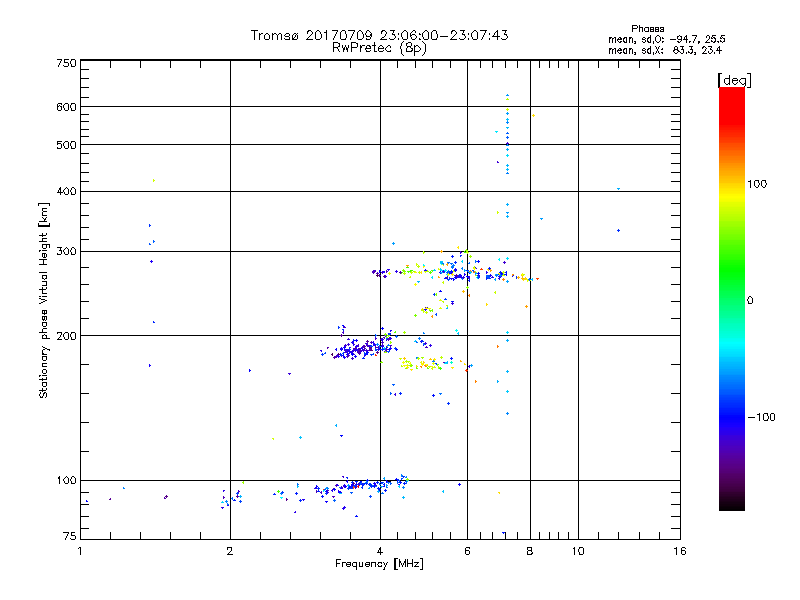Click the x-axis tick label '4'
Screen dimensions: 800x600
click(380, 551)
